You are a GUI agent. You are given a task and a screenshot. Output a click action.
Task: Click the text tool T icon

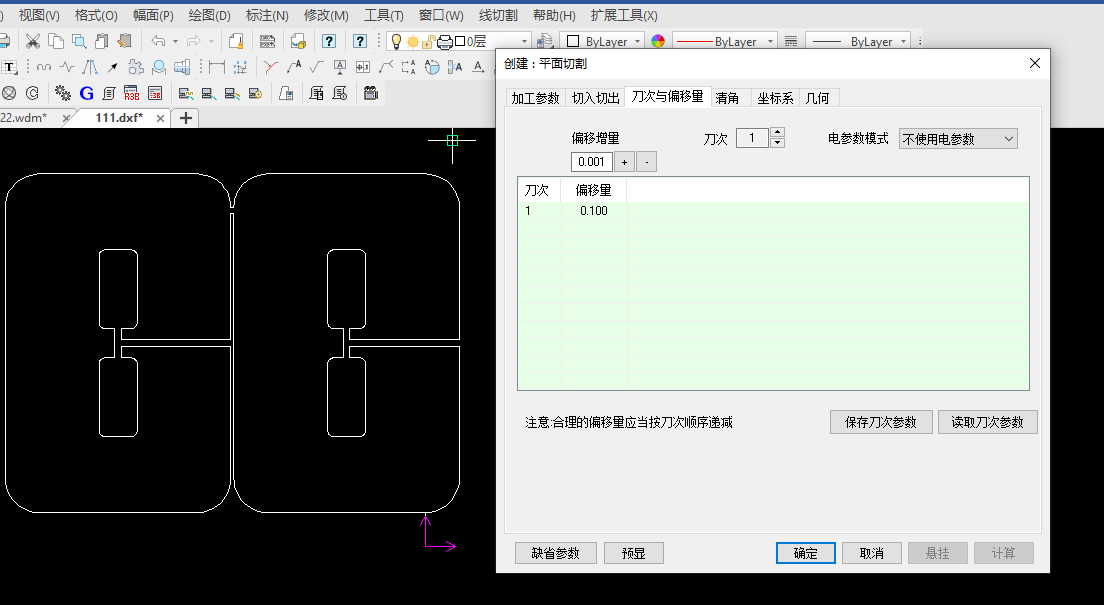click(x=10, y=67)
